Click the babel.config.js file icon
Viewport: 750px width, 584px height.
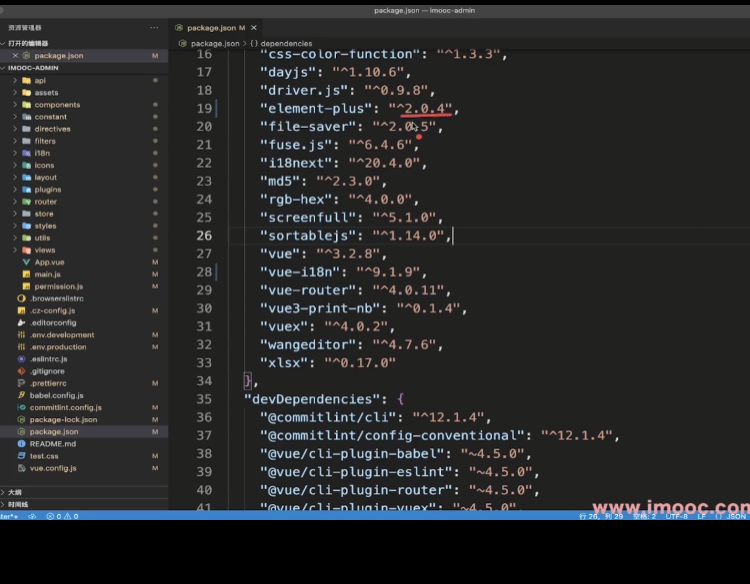(21, 395)
